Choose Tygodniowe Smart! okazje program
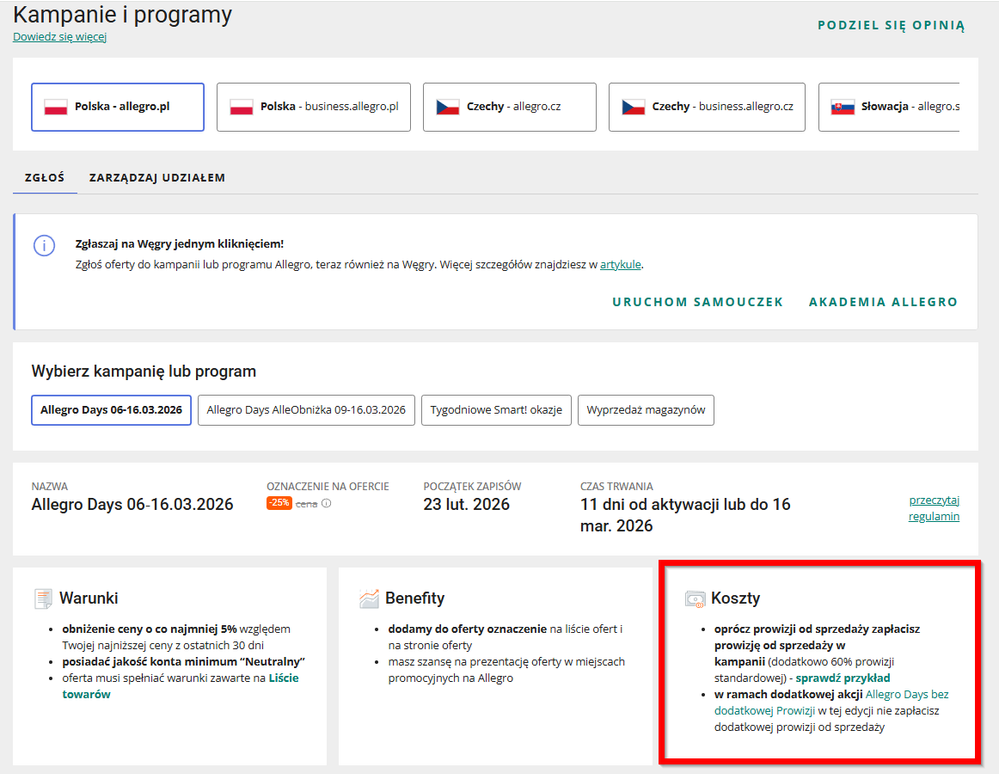The image size is (999, 774). click(496, 410)
